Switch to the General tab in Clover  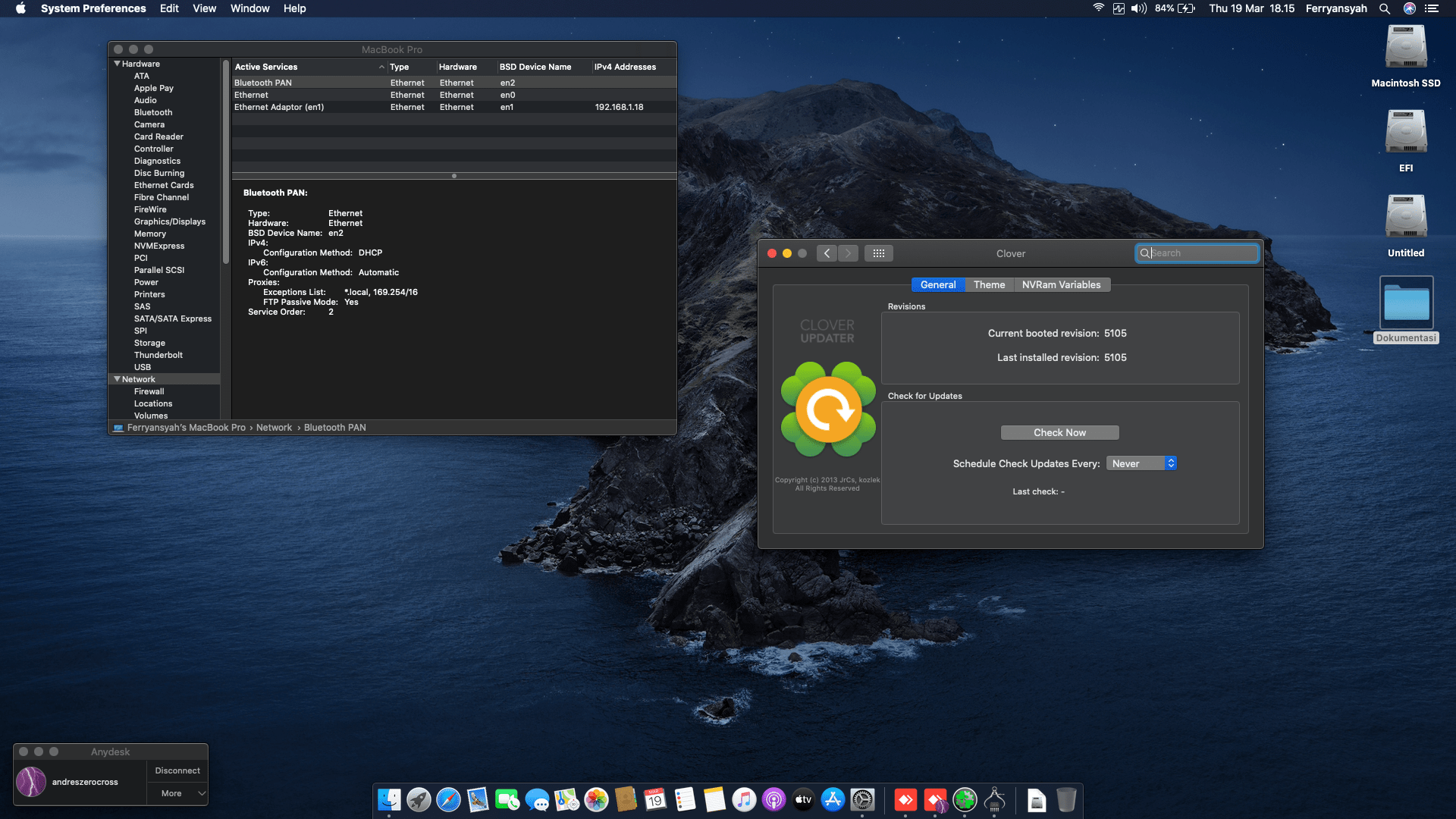pyautogui.click(x=938, y=284)
